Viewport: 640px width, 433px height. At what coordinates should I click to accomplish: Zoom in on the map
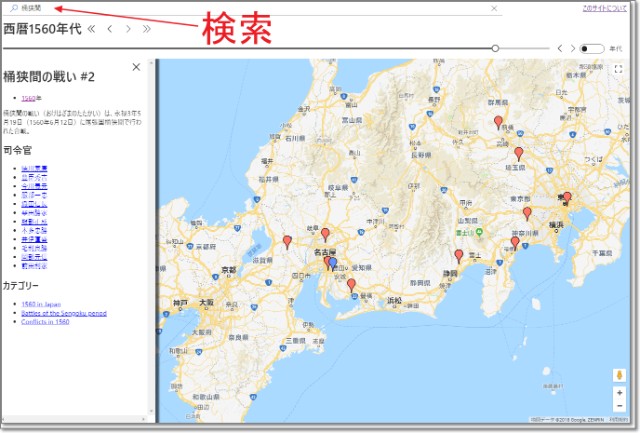[619, 394]
